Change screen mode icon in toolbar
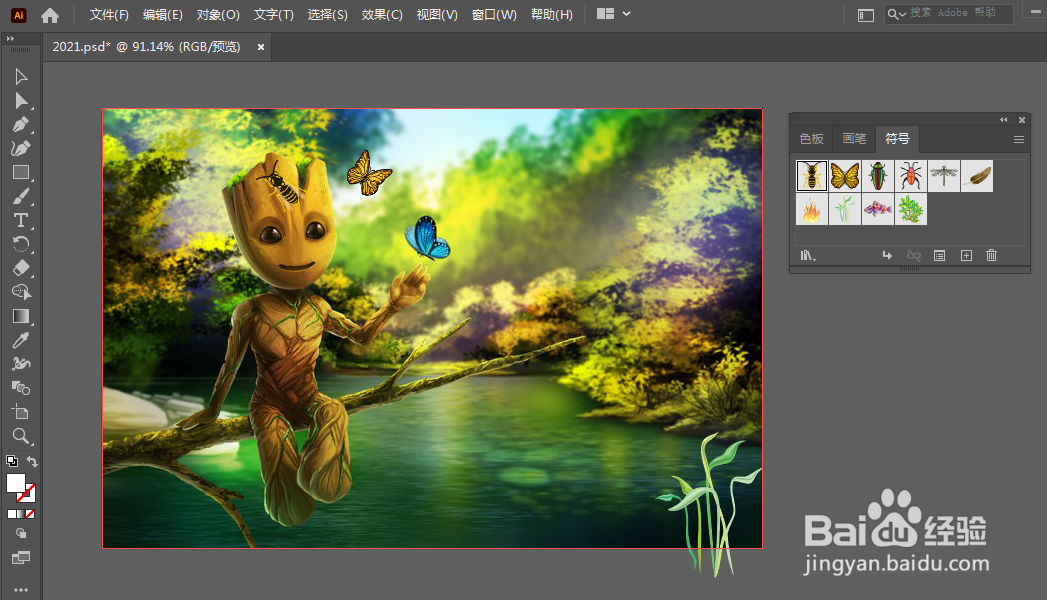The width and height of the screenshot is (1047, 600). pyautogui.click(x=21, y=557)
